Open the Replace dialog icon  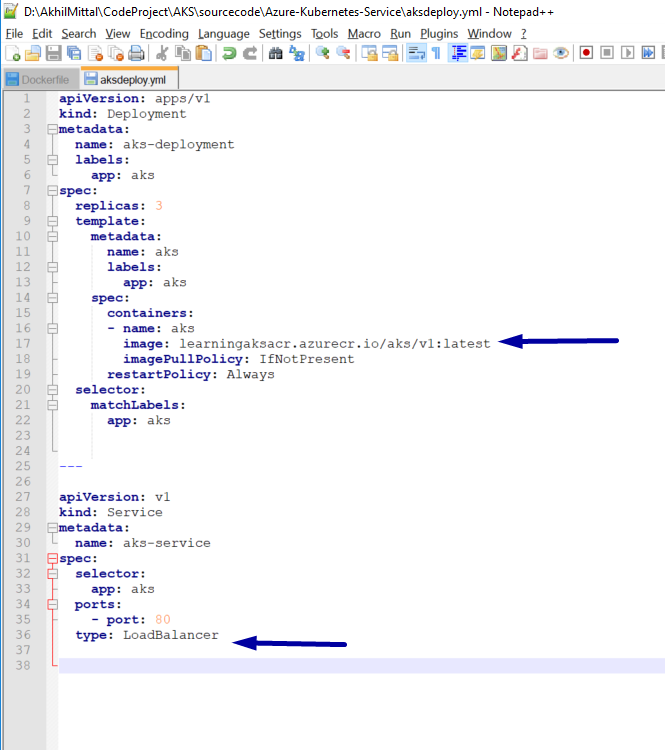pyautogui.click(x=297, y=53)
